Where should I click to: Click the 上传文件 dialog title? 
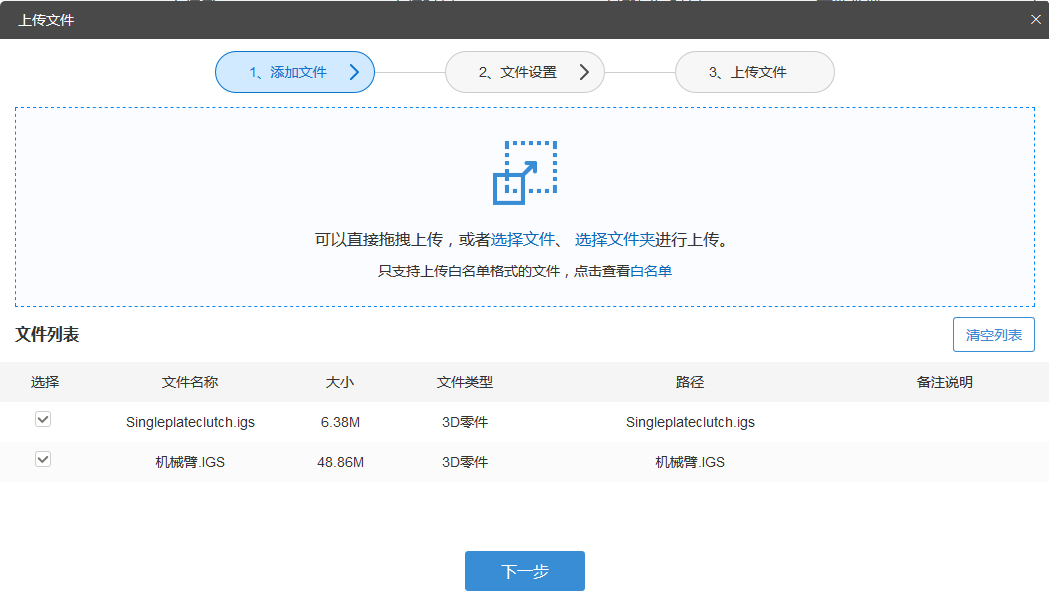(x=46, y=20)
